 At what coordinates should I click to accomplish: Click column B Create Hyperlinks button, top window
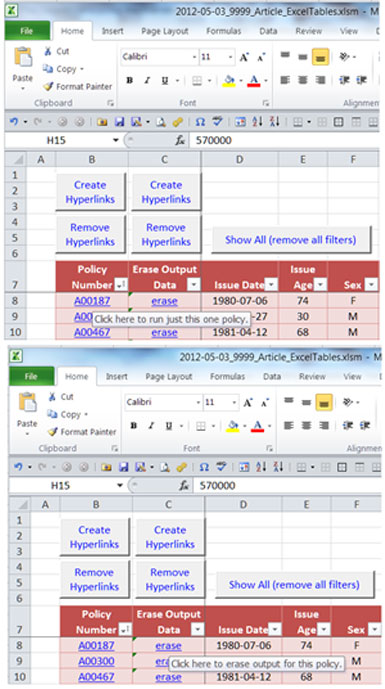91,192
